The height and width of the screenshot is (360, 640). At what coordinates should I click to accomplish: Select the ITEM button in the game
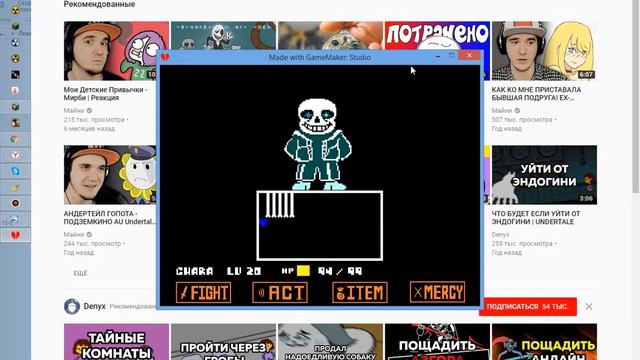point(360,293)
